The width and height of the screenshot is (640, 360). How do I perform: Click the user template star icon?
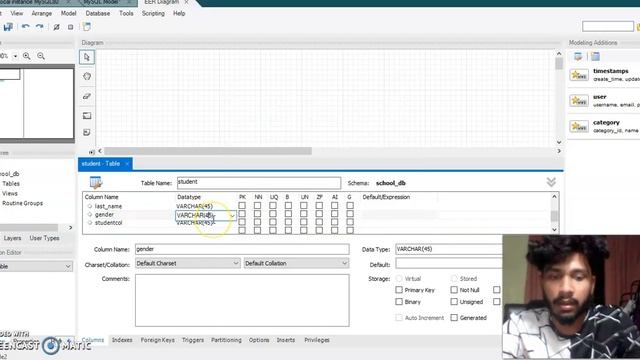coord(579,100)
